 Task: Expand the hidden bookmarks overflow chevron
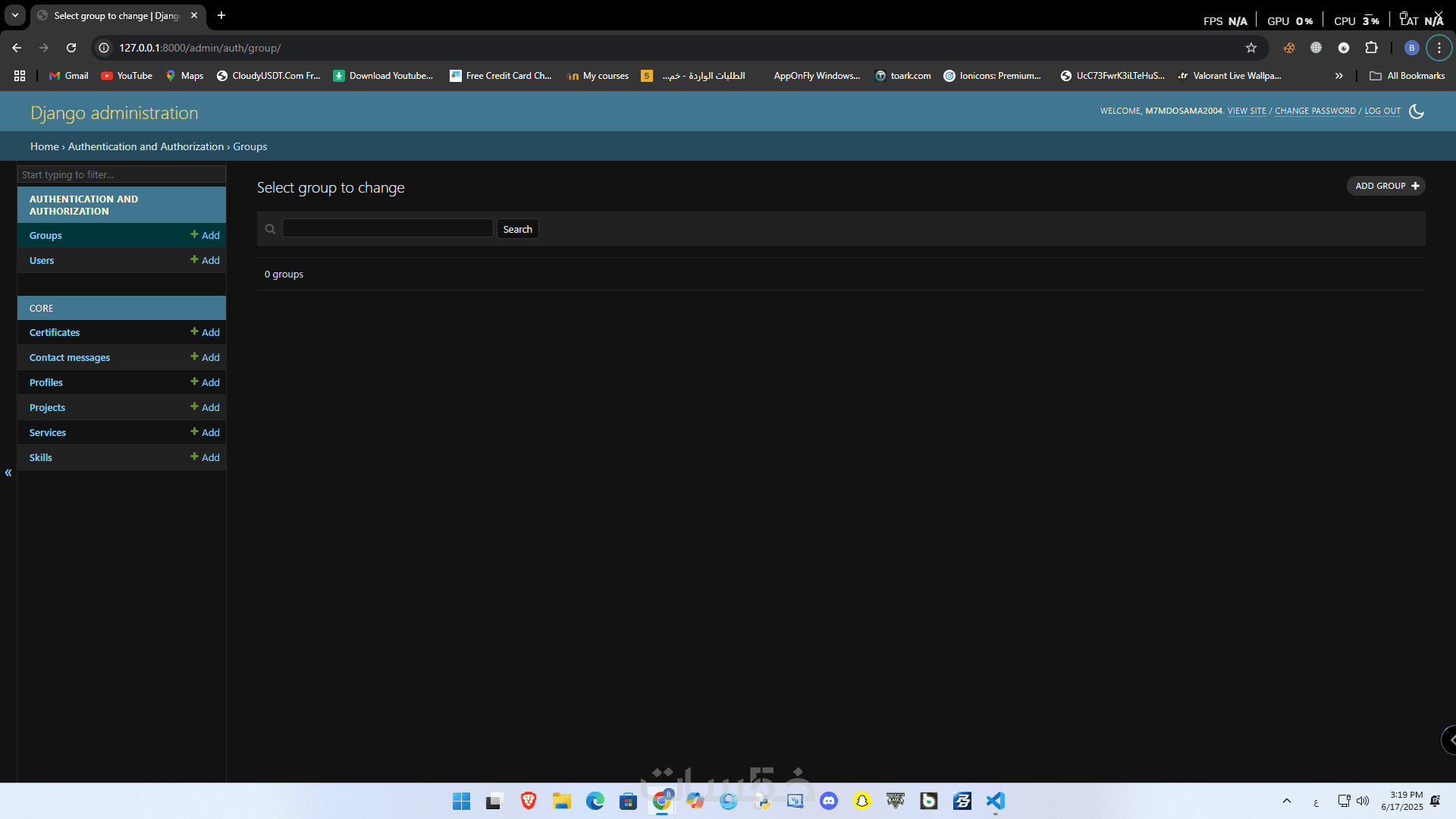click(1339, 76)
